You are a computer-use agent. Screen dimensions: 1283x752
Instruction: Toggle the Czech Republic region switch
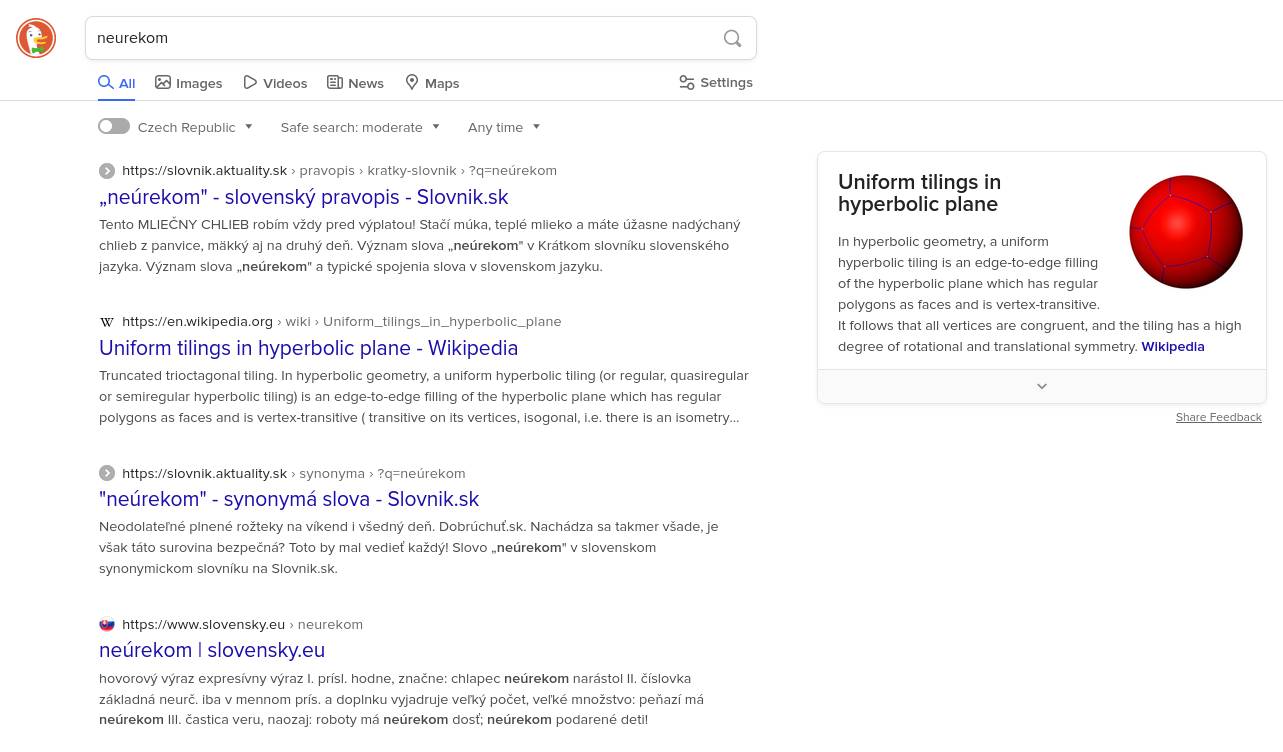(x=114, y=126)
